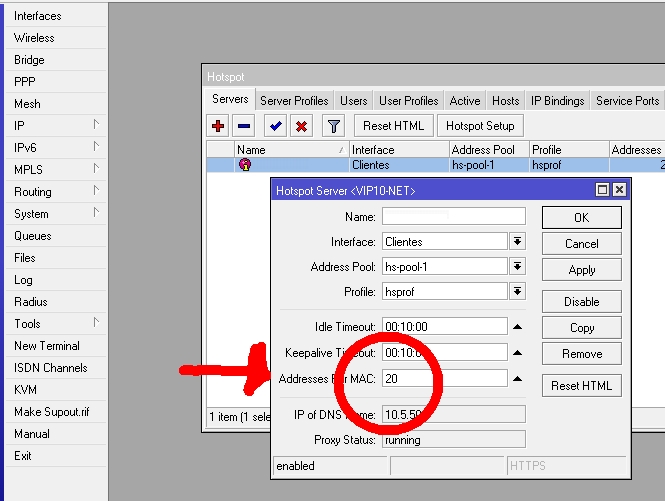Sort by the Name column header
The image size is (665, 501).
[x=291, y=150]
